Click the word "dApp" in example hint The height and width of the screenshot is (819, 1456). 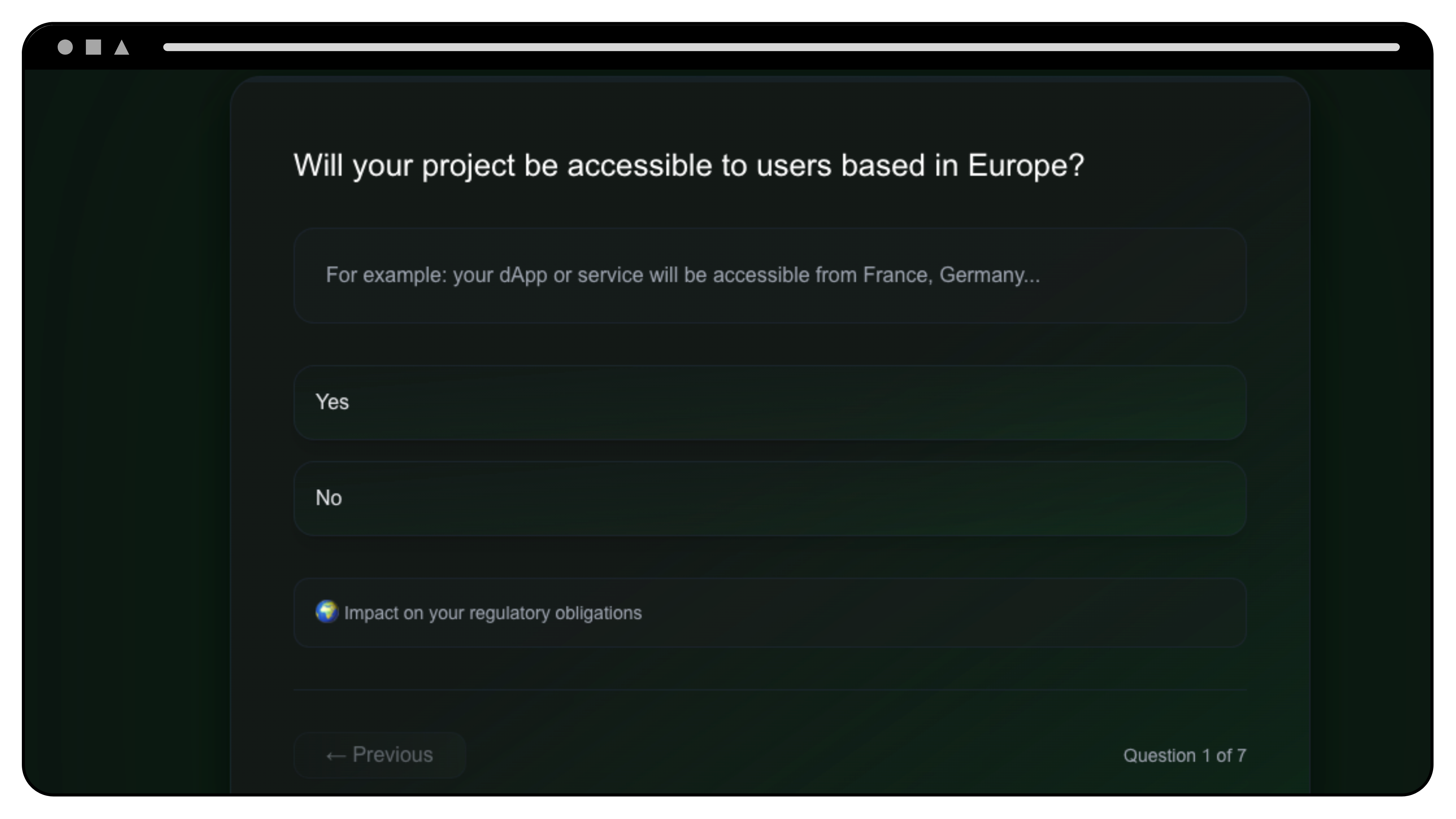click(x=523, y=275)
